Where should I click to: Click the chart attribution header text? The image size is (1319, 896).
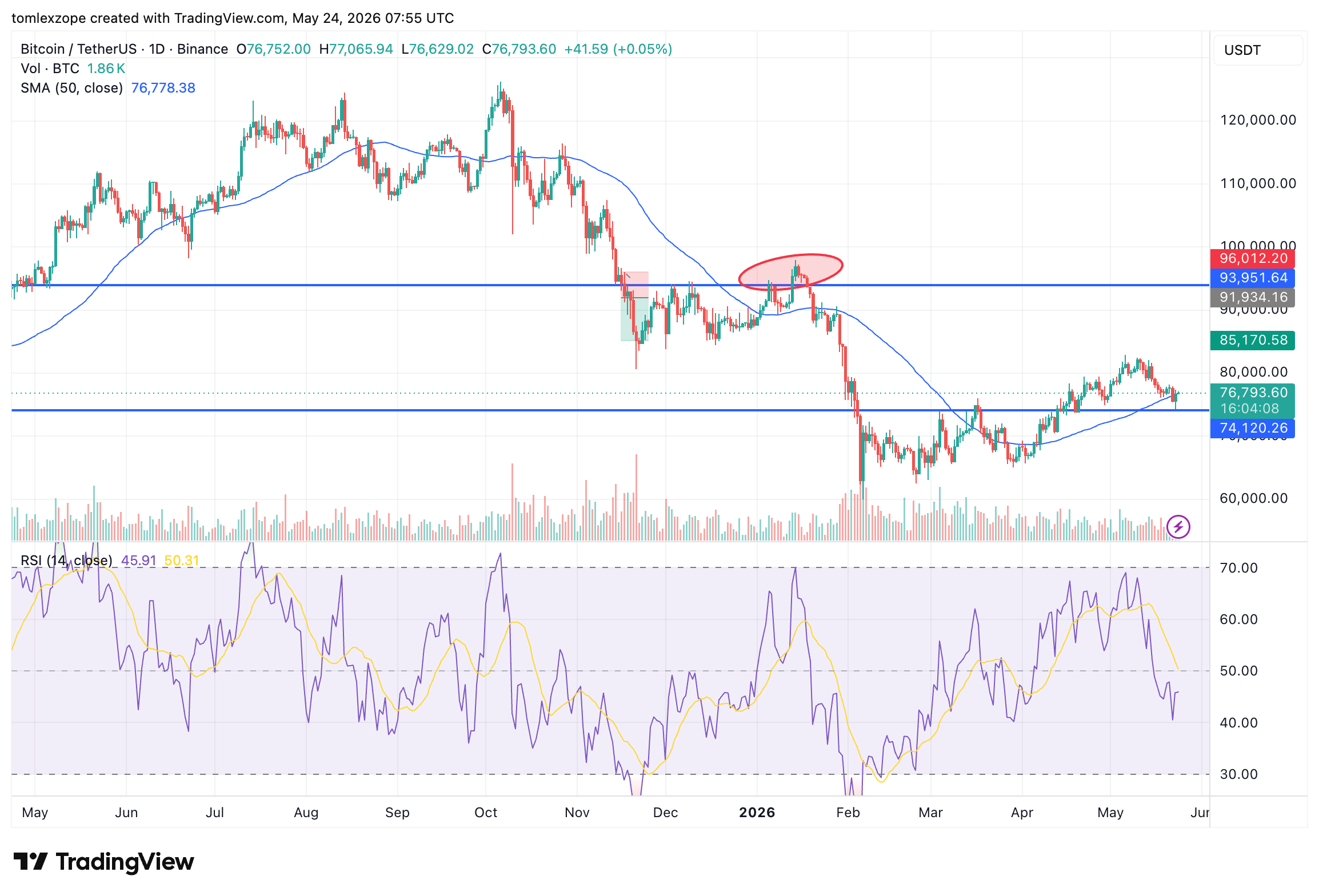pyautogui.click(x=233, y=18)
